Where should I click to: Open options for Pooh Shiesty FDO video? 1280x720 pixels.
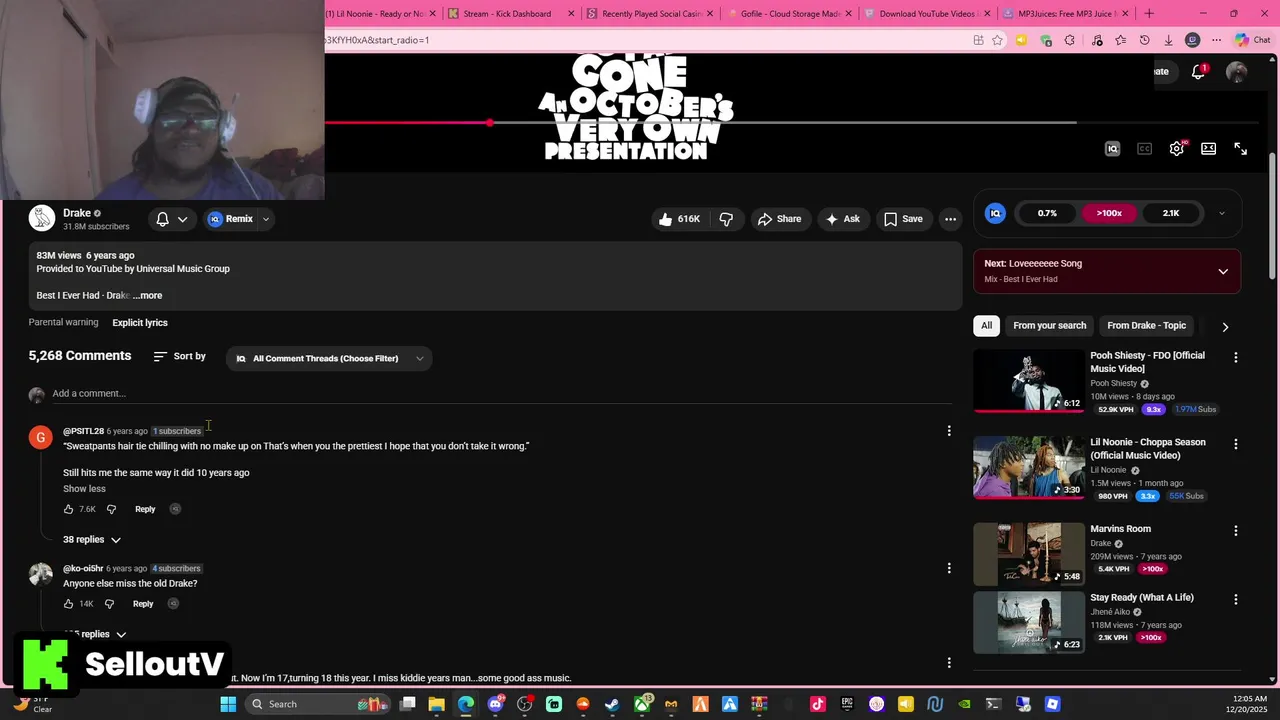[x=1235, y=358]
